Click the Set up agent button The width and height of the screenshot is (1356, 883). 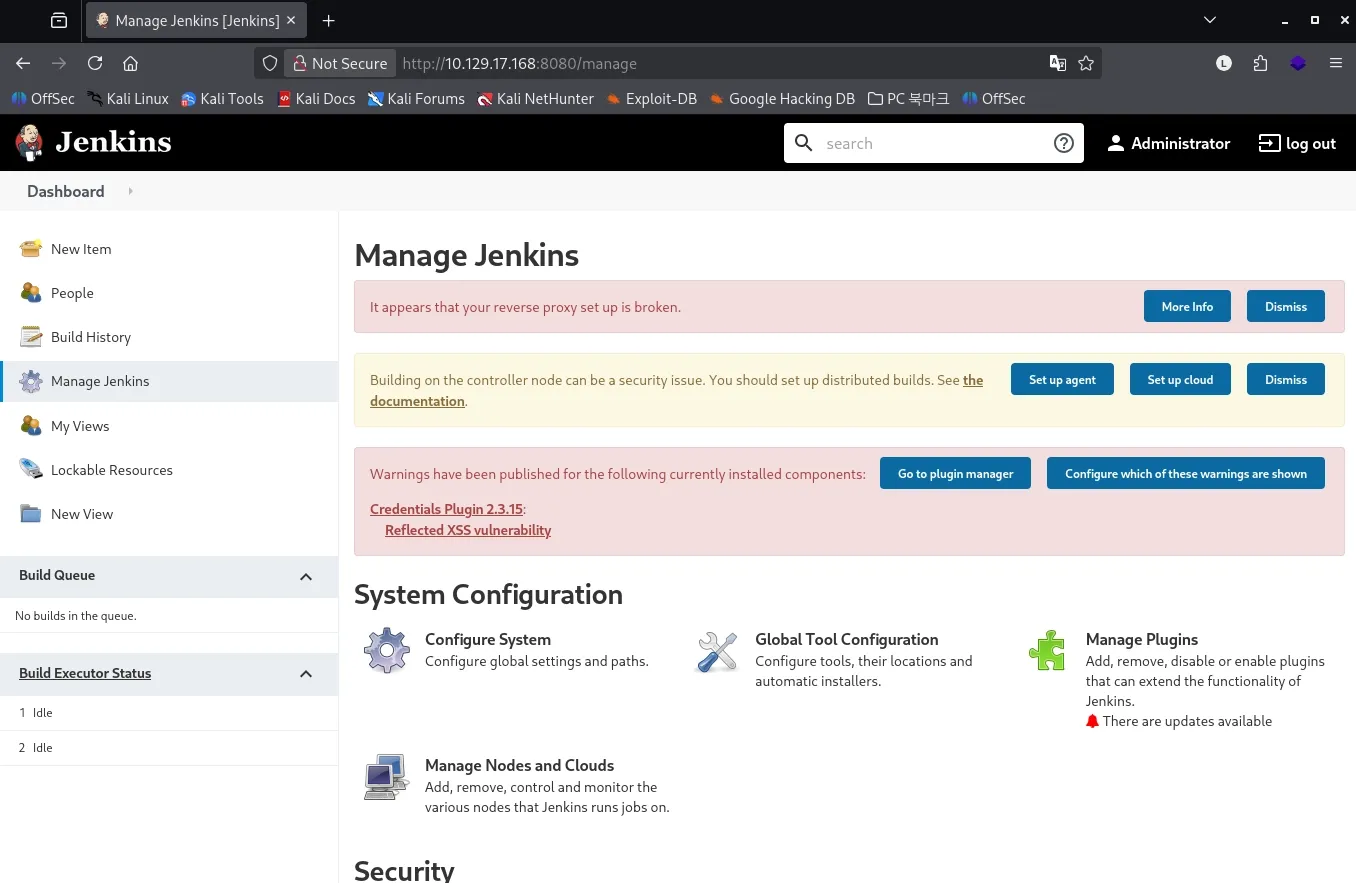[1062, 380]
